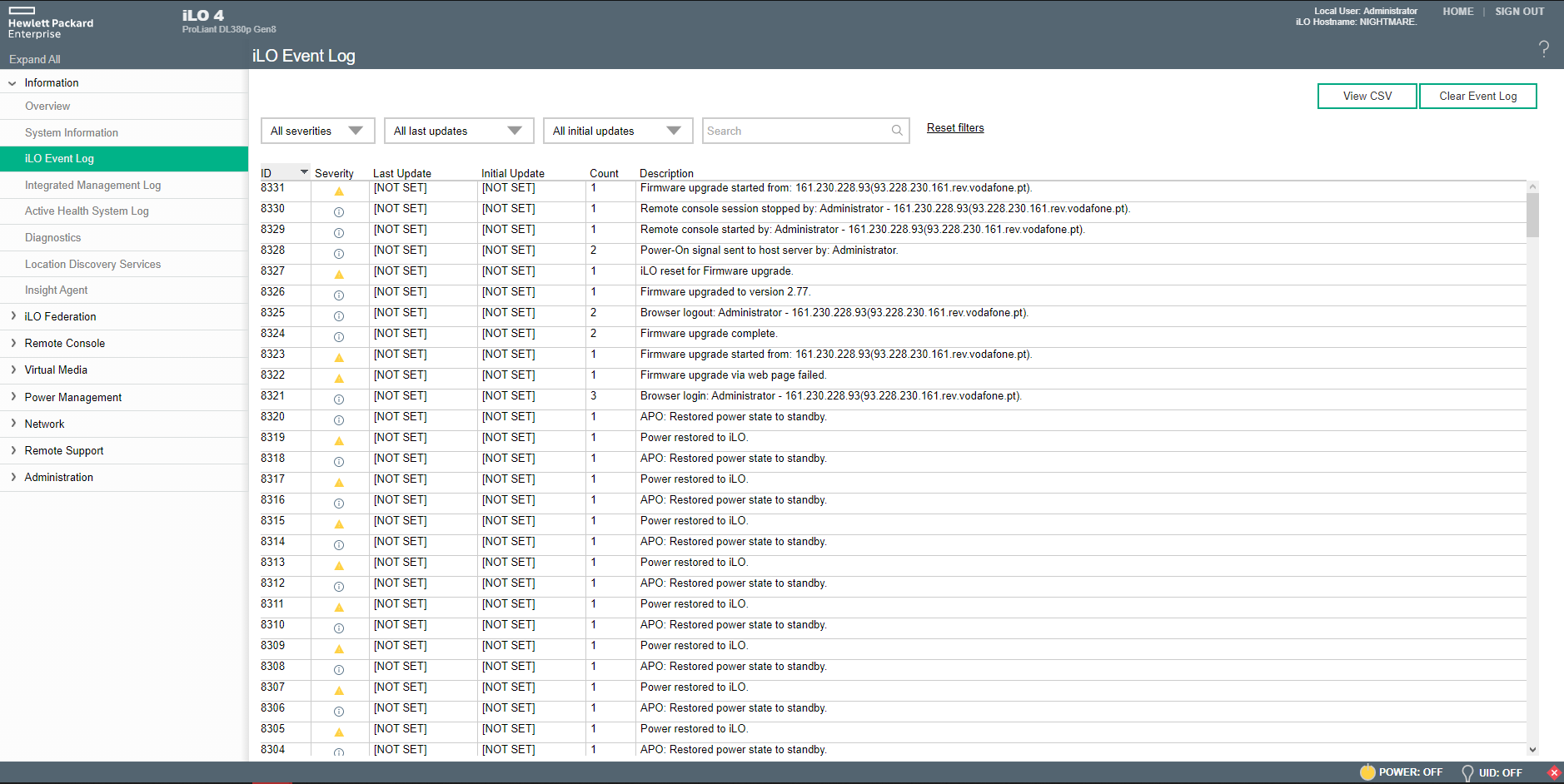Click the info icon for event 8318
This screenshot has width=1564, height=784.
tap(339, 462)
